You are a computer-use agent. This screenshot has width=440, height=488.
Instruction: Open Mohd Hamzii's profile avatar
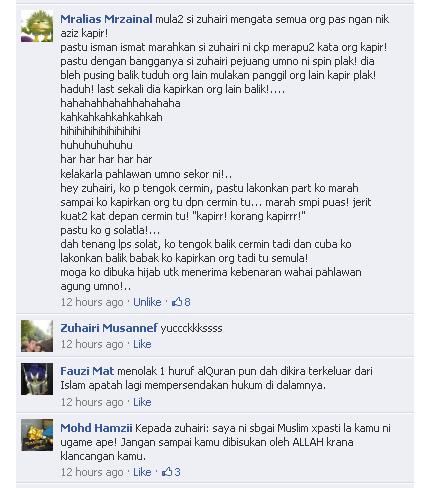click(x=37, y=435)
